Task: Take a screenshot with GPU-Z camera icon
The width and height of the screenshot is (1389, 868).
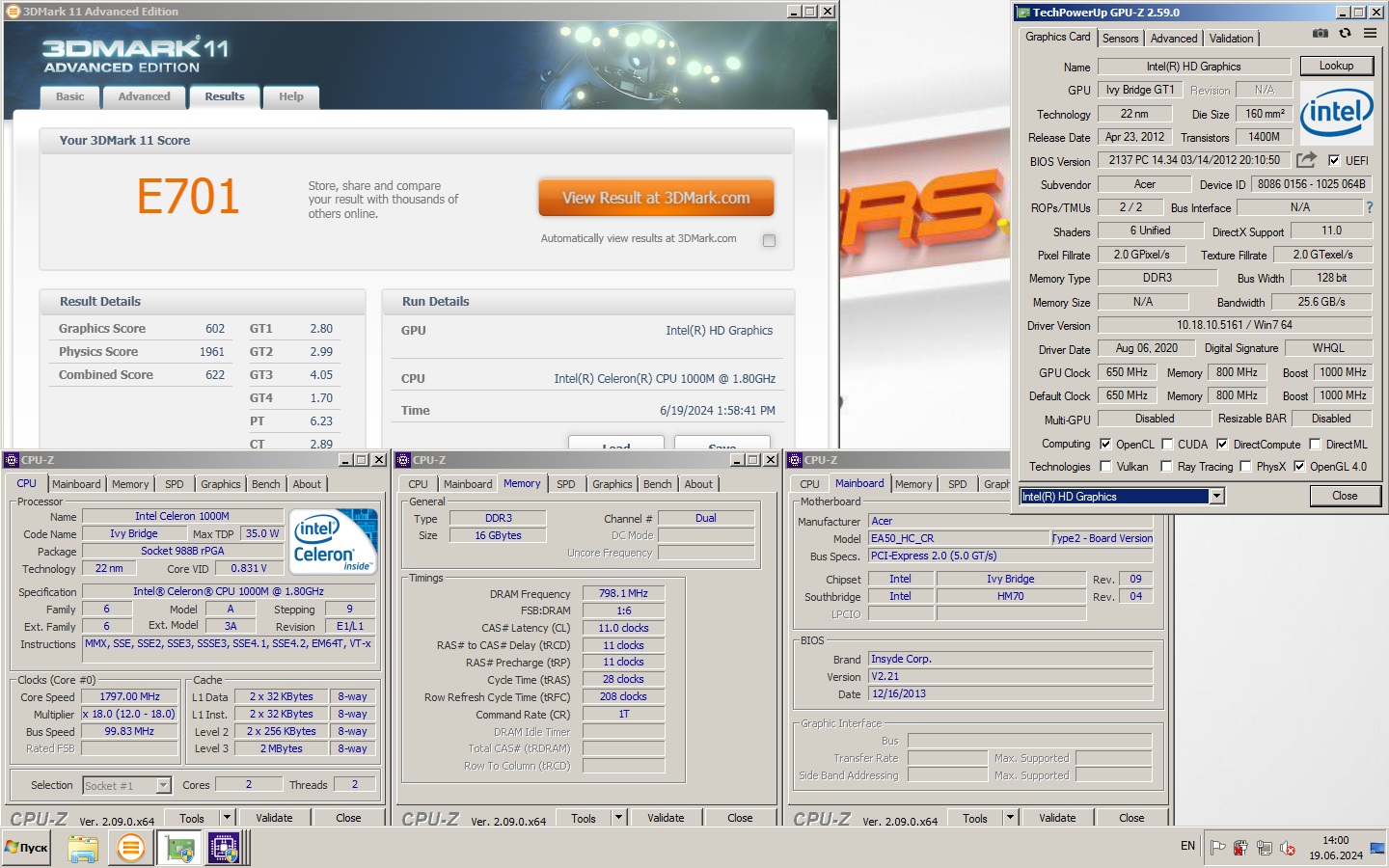Action: pyautogui.click(x=1321, y=34)
